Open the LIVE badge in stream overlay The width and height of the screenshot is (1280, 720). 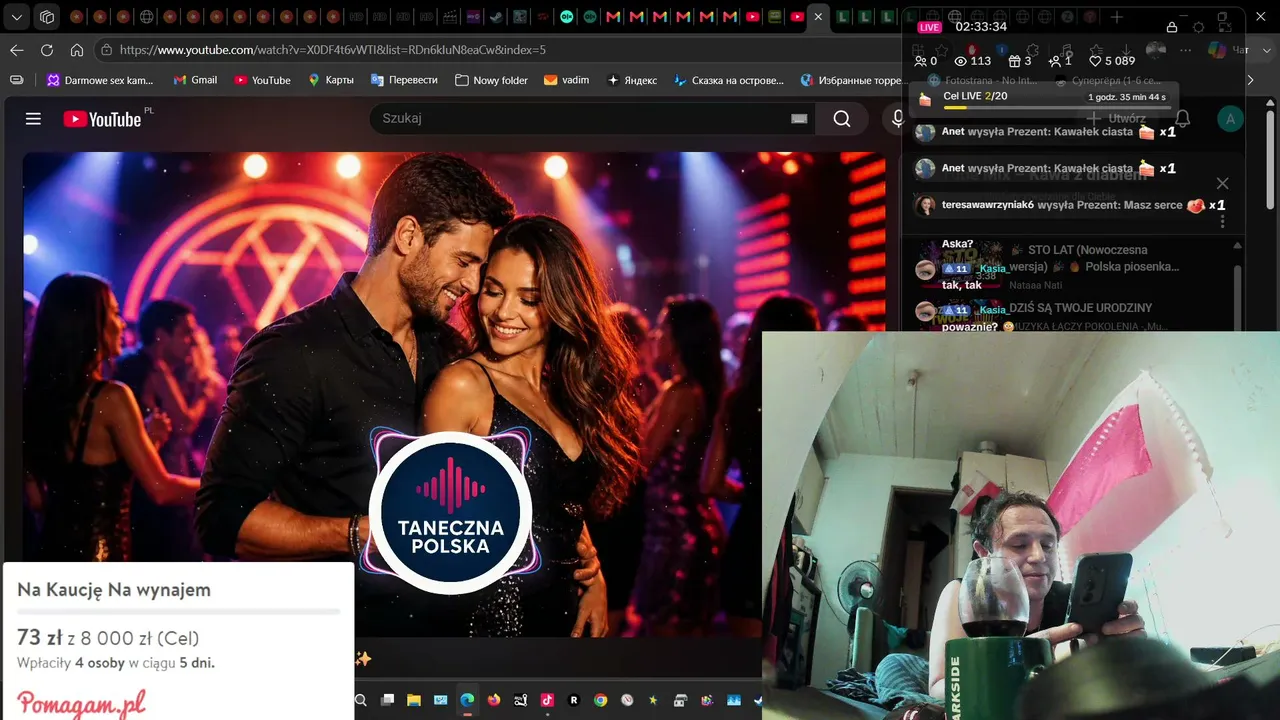pos(930,27)
